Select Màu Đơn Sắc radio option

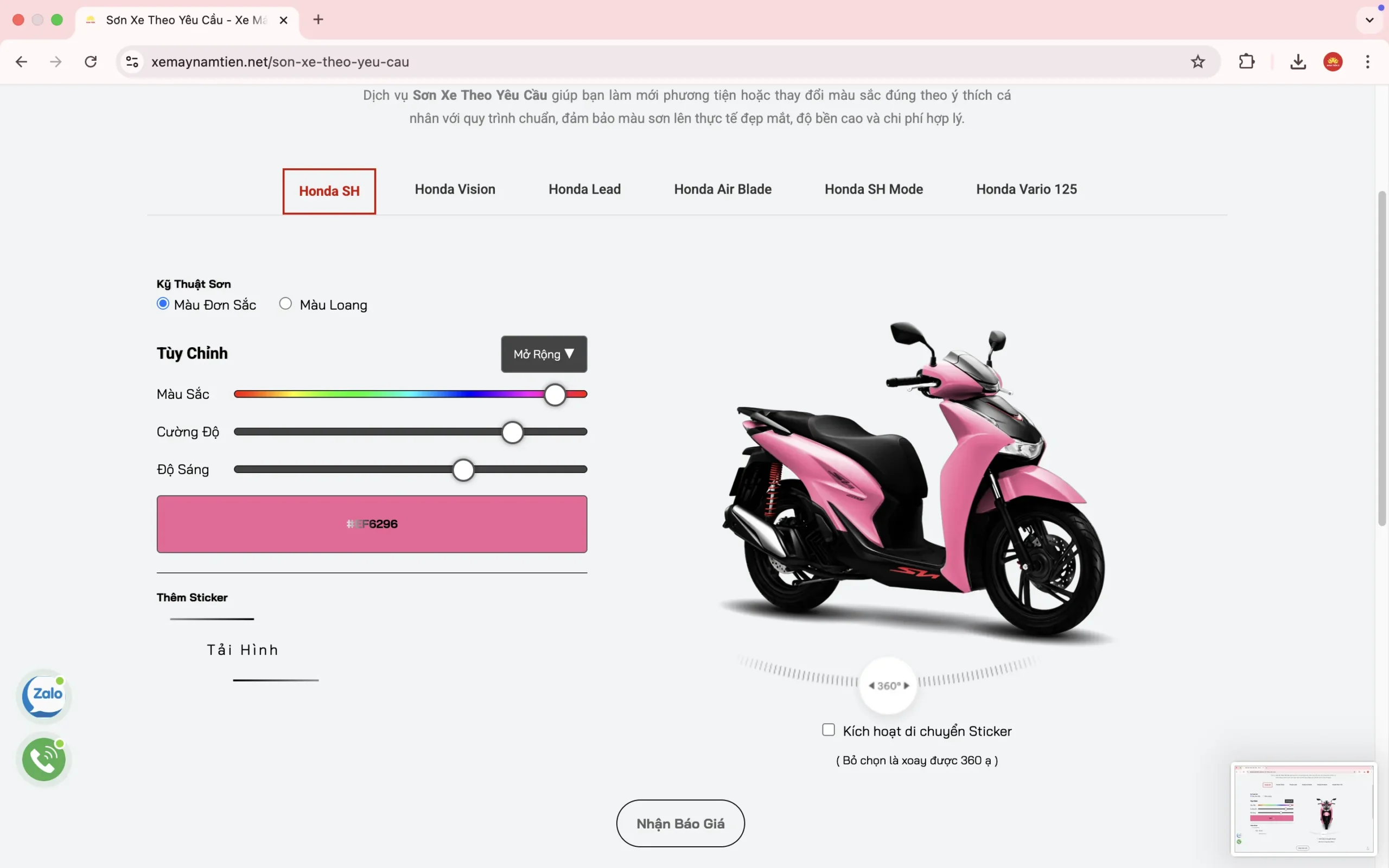[163, 304]
